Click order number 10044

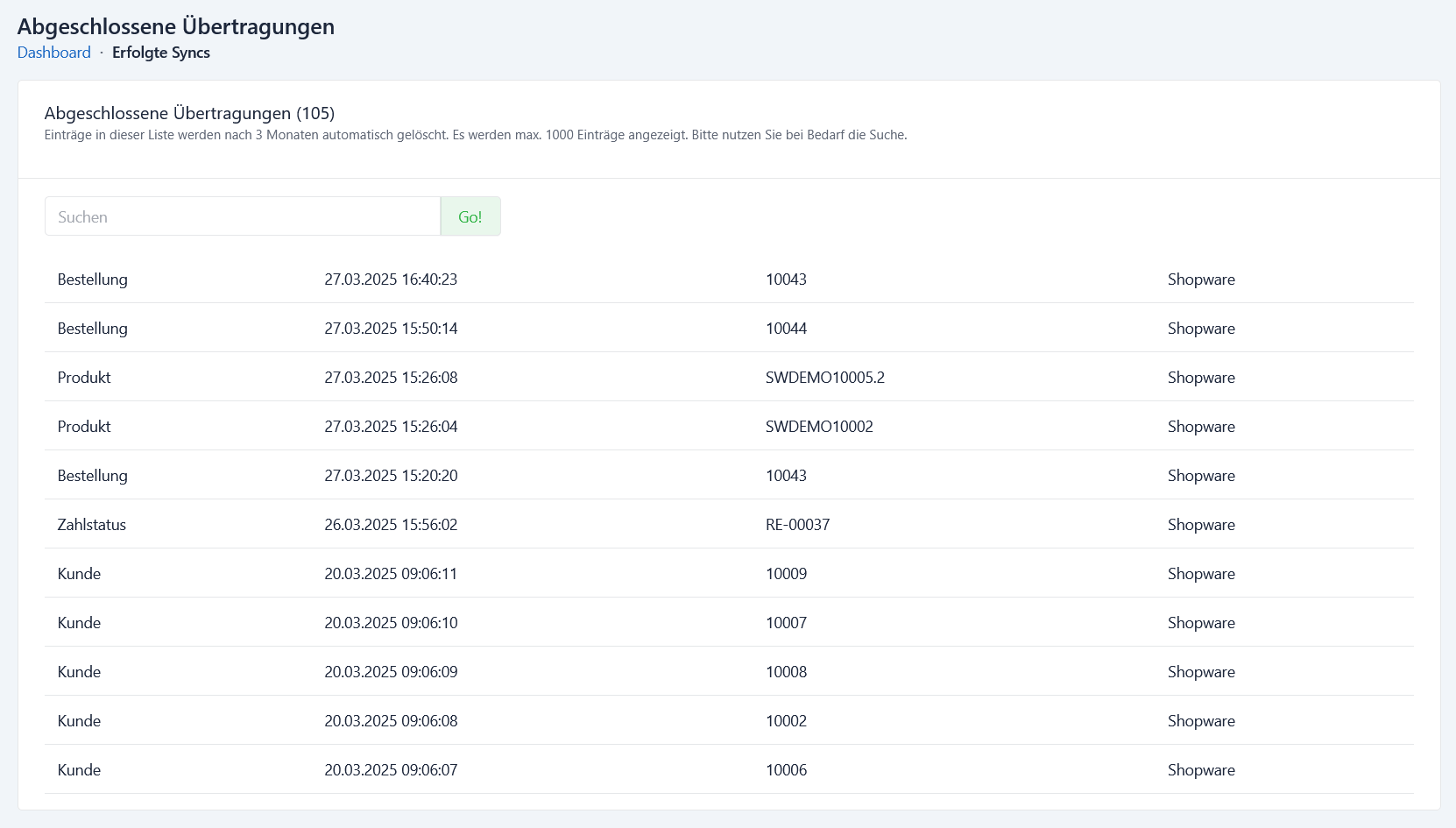coord(786,329)
